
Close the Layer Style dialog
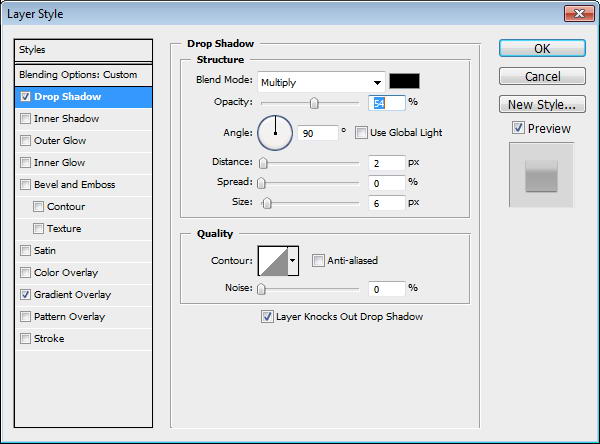click(579, 14)
